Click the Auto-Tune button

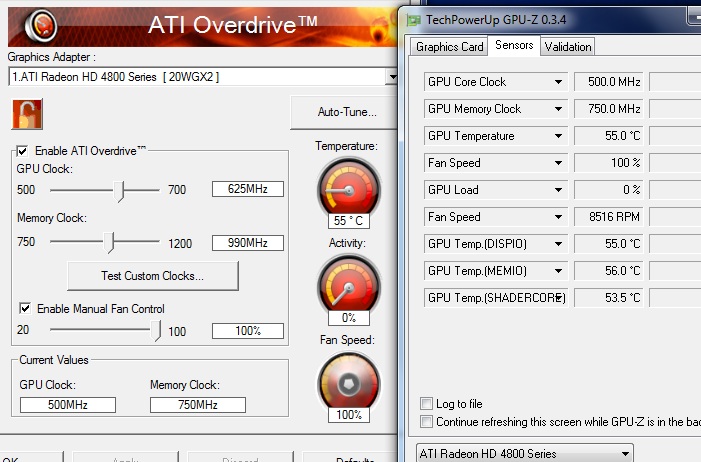[x=345, y=112]
